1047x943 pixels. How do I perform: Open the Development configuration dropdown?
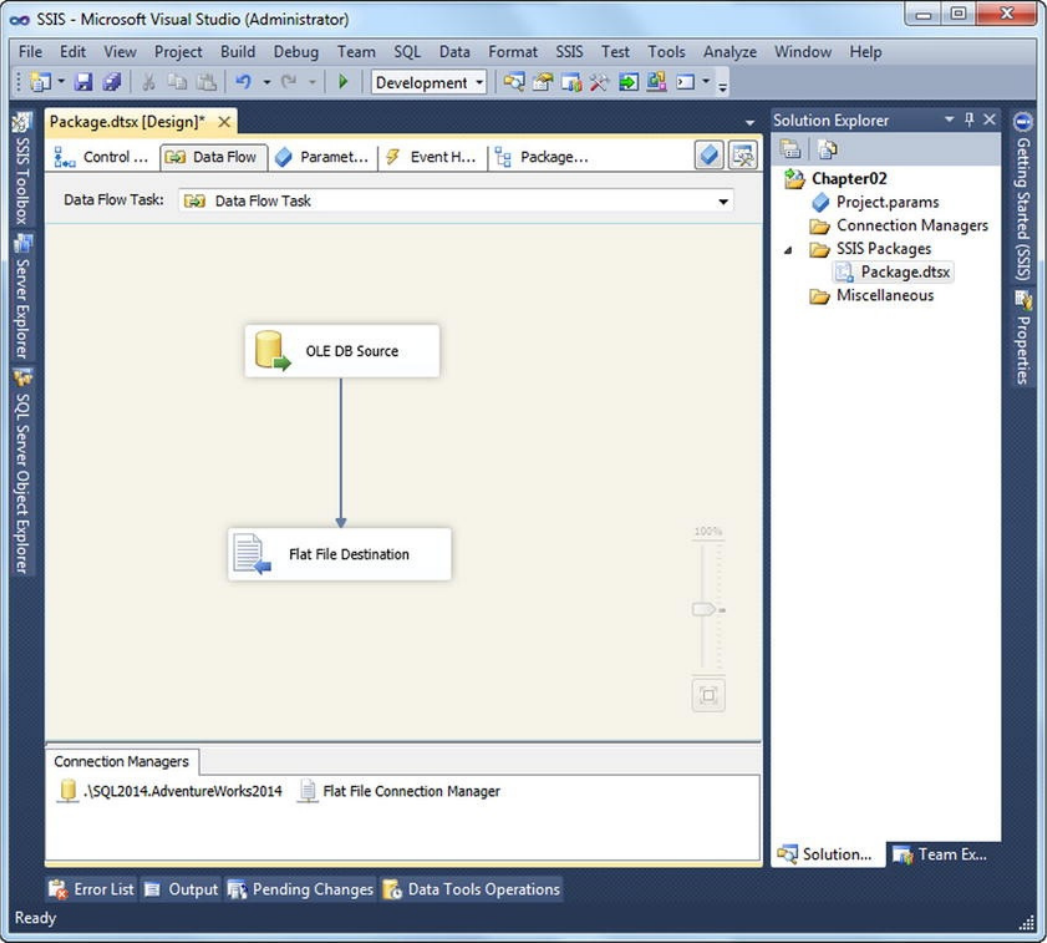coord(429,82)
